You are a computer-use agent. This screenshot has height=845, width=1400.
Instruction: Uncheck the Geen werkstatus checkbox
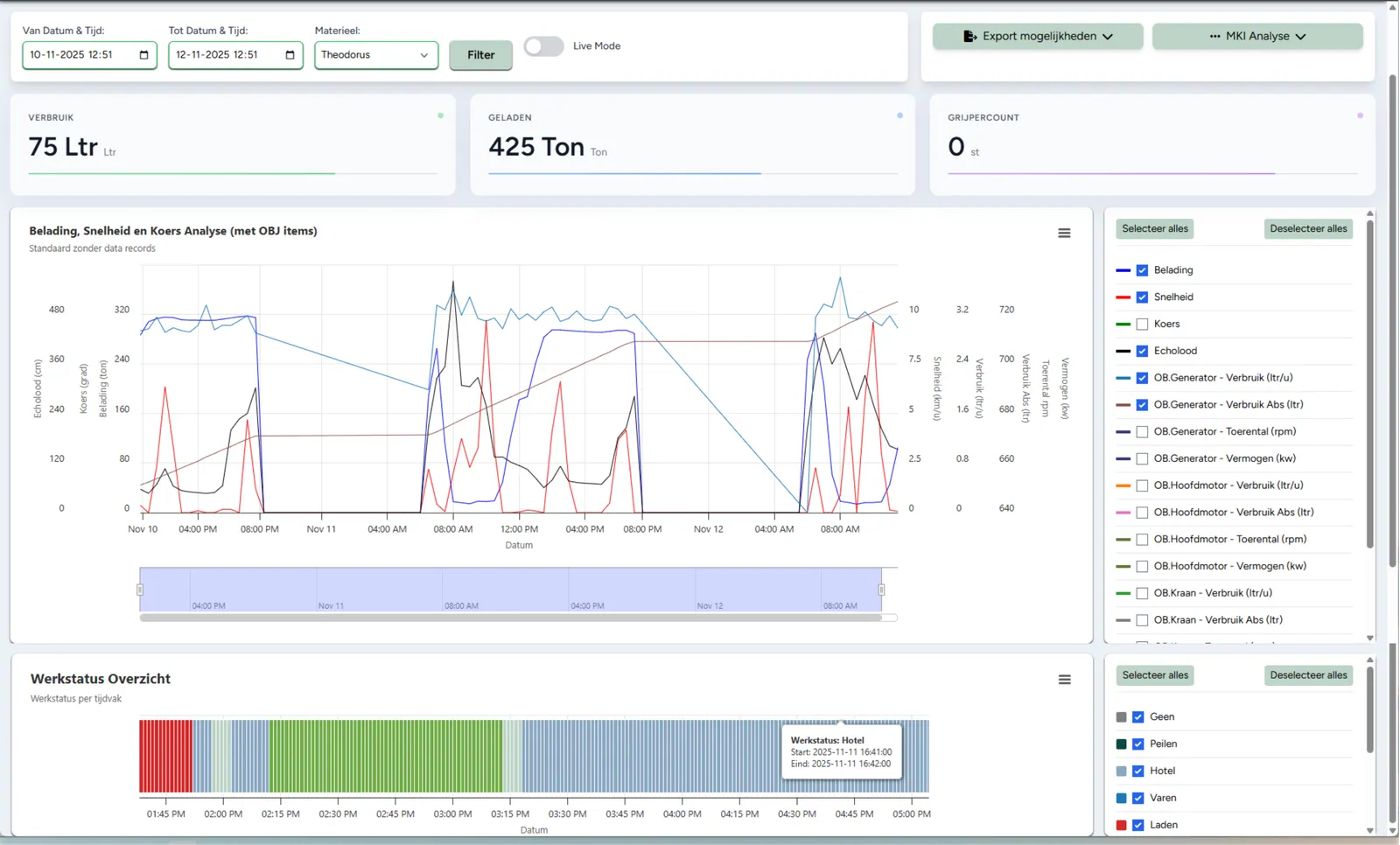click(1138, 717)
